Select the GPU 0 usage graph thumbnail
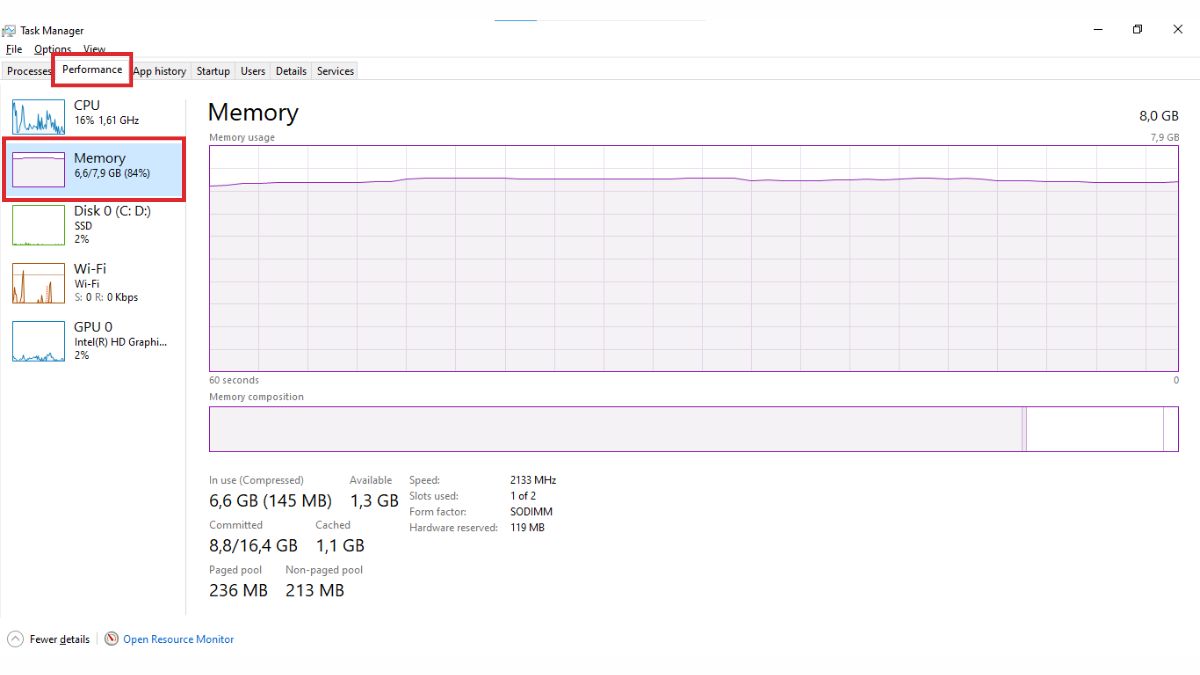This screenshot has width=1200, height=675. 38,341
